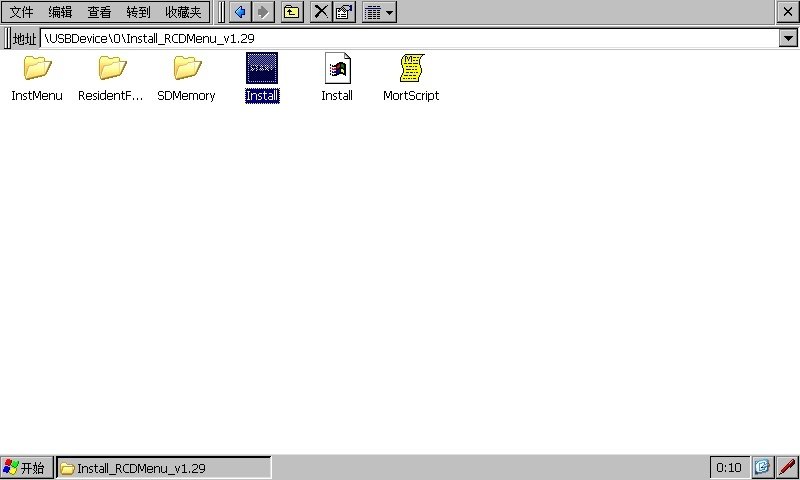
Task: Select the MortScript file icon
Action: click(x=411, y=69)
